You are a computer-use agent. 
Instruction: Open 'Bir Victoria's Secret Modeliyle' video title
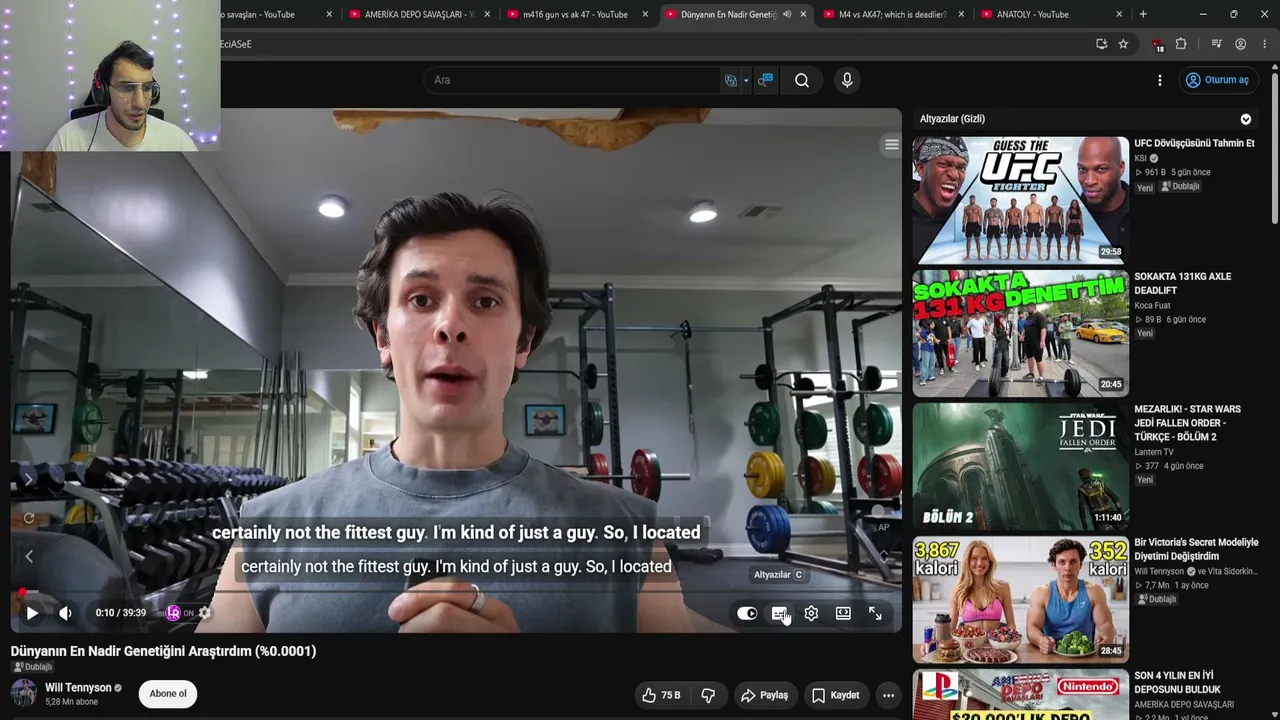[x=1196, y=549]
